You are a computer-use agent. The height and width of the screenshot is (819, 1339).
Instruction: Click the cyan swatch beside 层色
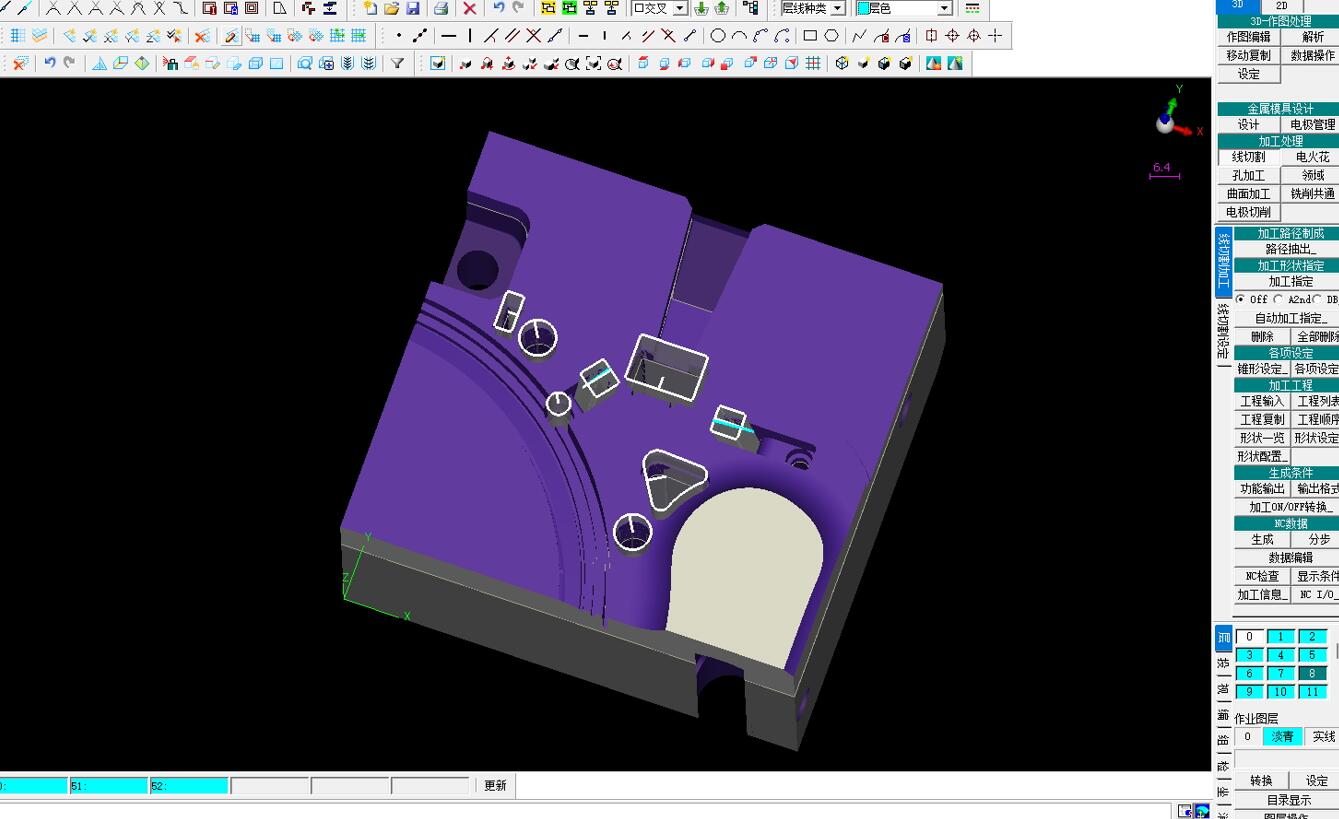pyautogui.click(x=863, y=8)
